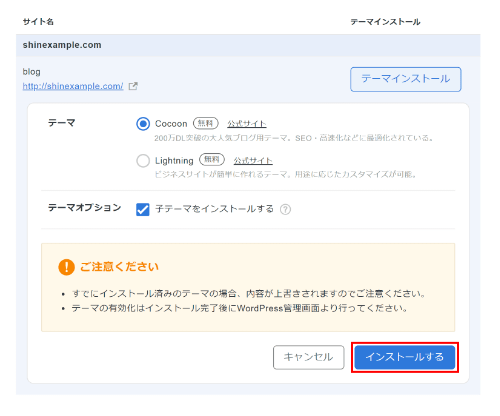Click the shinexample.com site name row
This screenshot has width=500, height=416.
click(248, 45)
